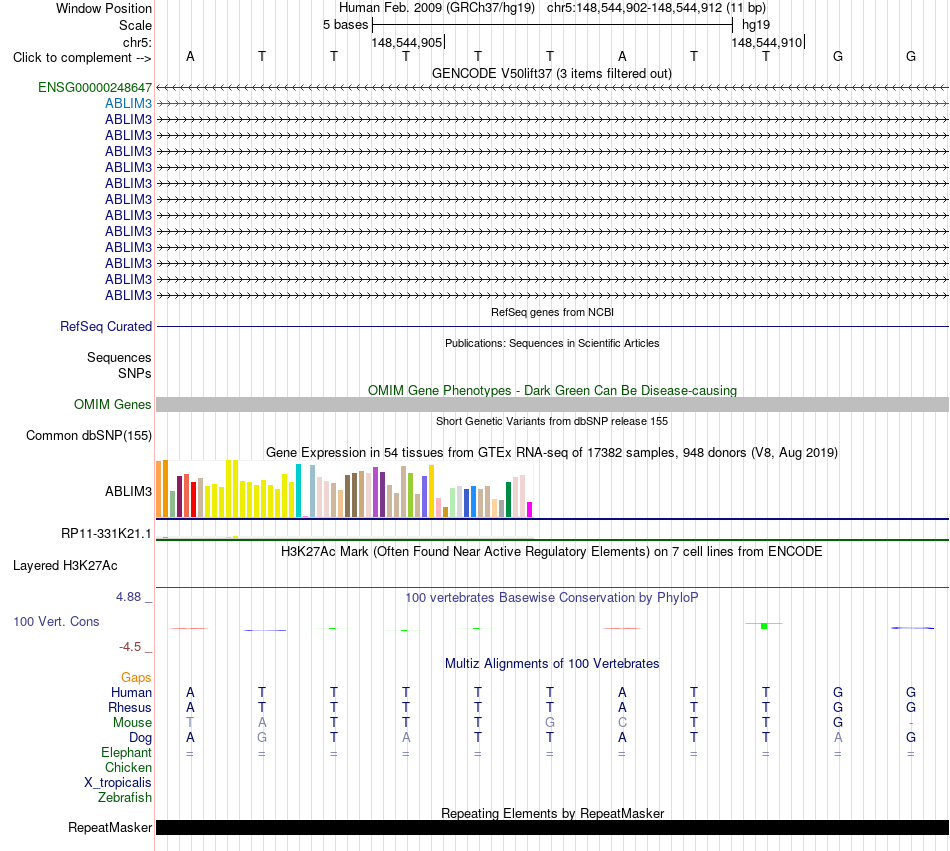Click the chr5:148,544,902-148,544,912 position text

click(x=656, y=8)
